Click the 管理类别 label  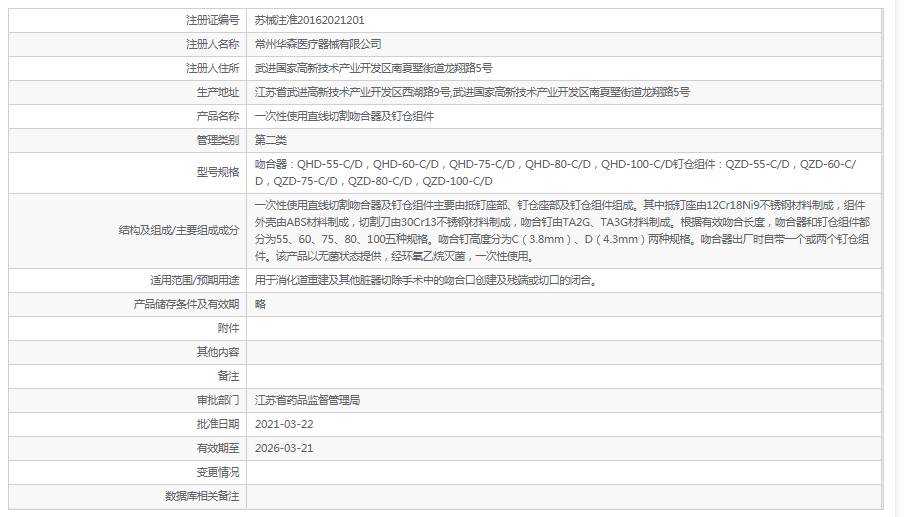point(218,140)
